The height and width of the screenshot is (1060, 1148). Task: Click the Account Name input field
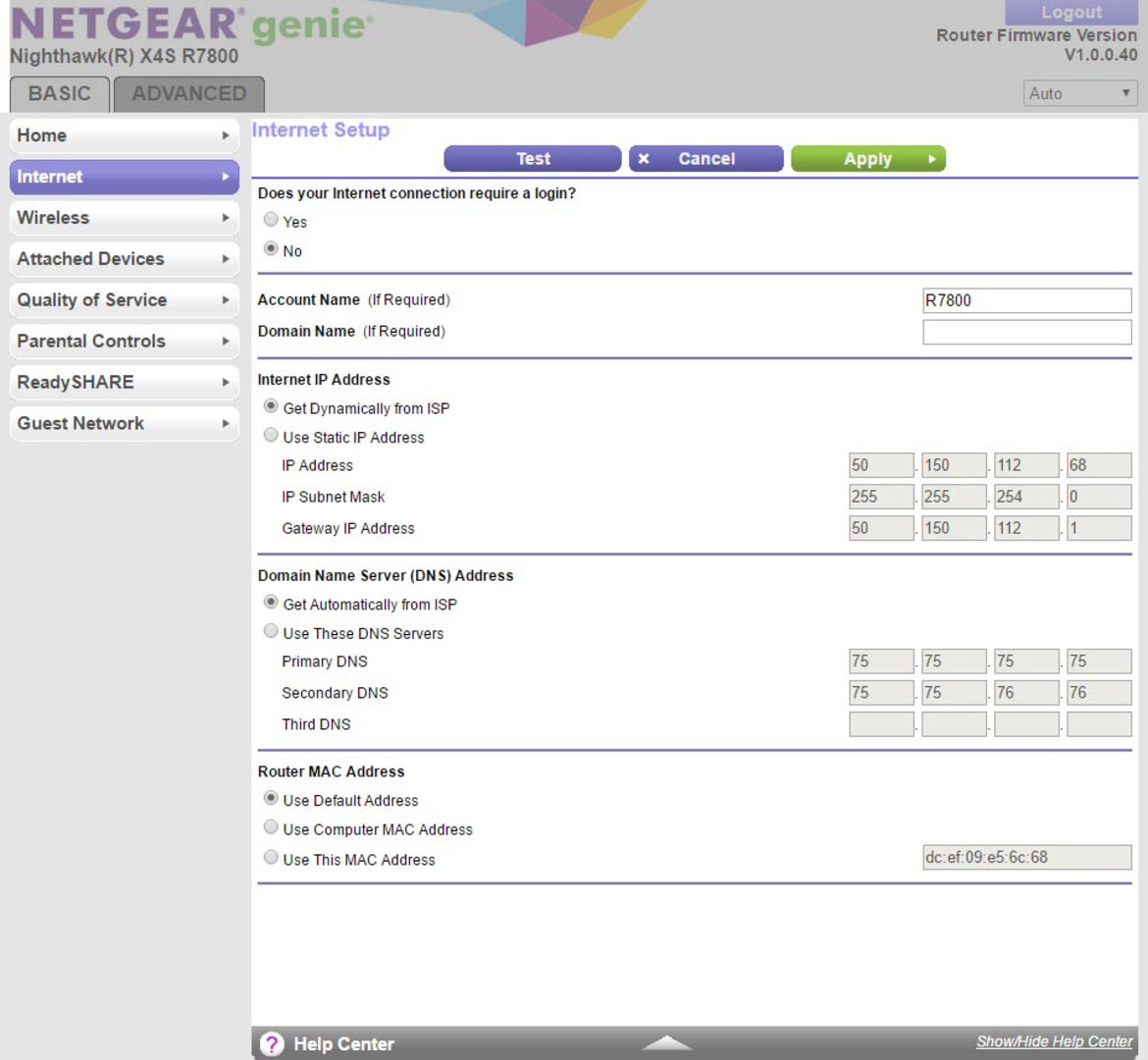(1026, 300)
